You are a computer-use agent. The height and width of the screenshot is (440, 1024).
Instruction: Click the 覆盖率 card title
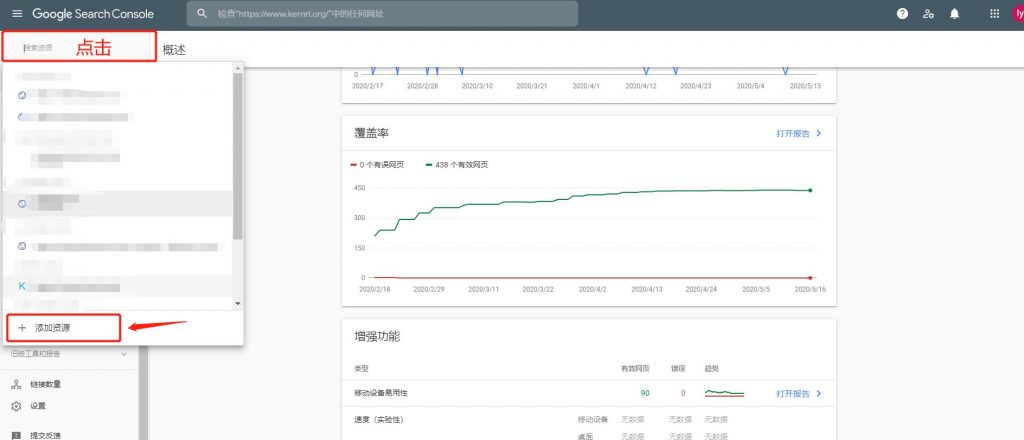coord(372,133)
